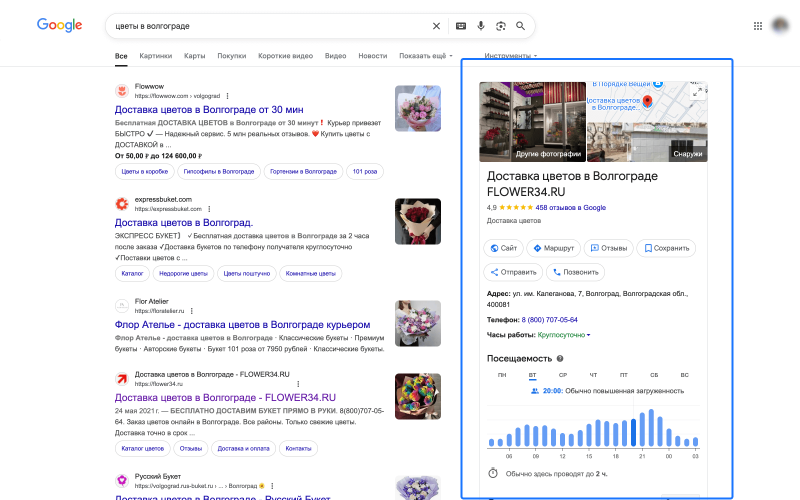Open the Google apps grid

tap(757, 25)
